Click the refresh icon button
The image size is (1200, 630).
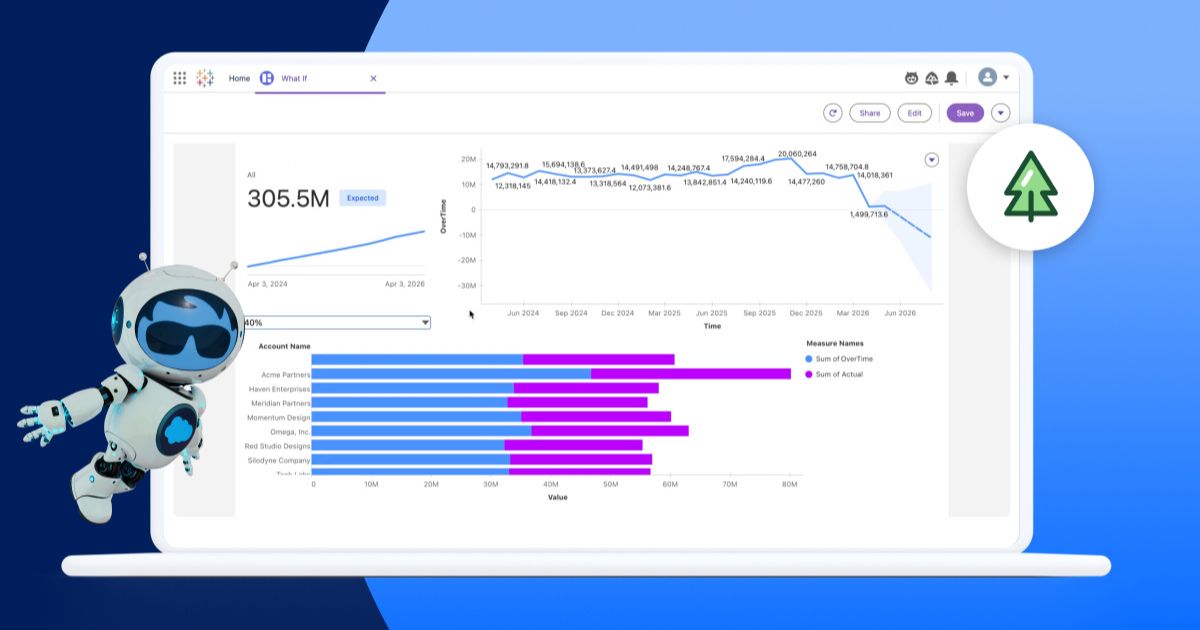click(x=832, y=113)
